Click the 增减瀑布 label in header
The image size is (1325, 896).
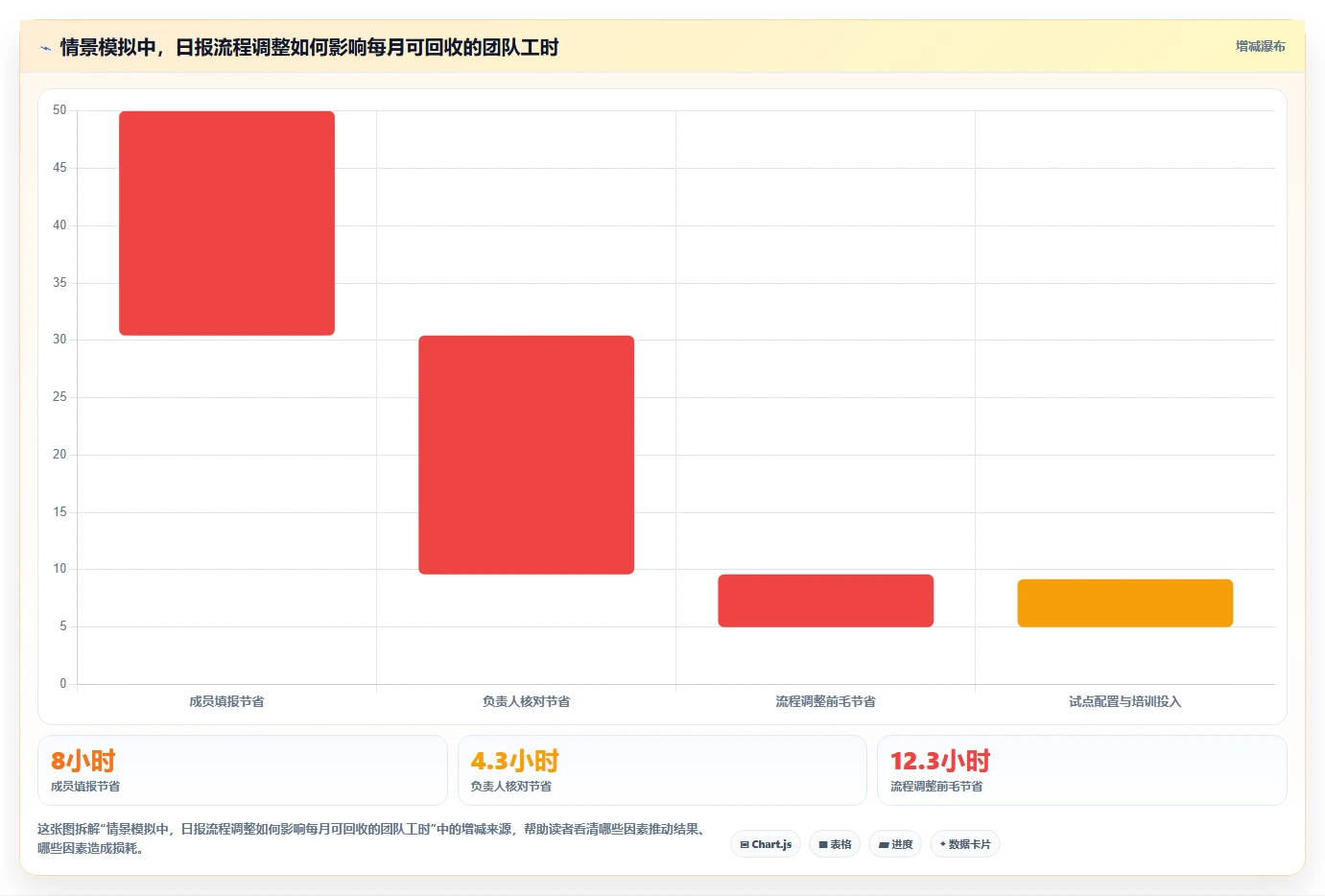1260,46
